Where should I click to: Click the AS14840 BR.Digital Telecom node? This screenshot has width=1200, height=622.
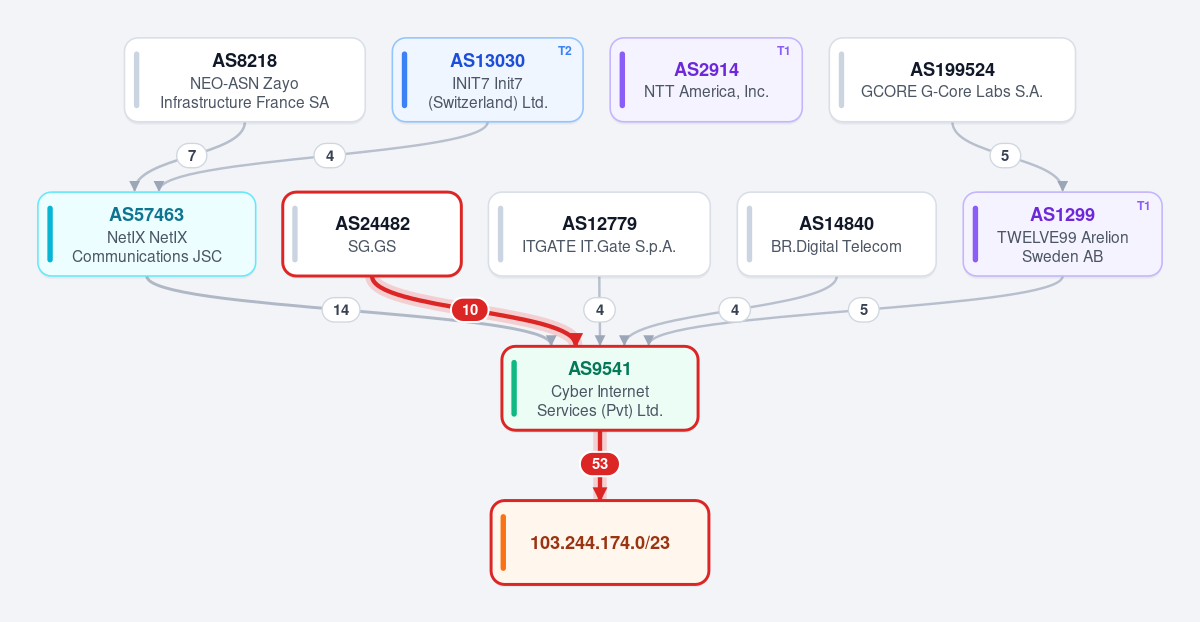(x=837, y=234)
